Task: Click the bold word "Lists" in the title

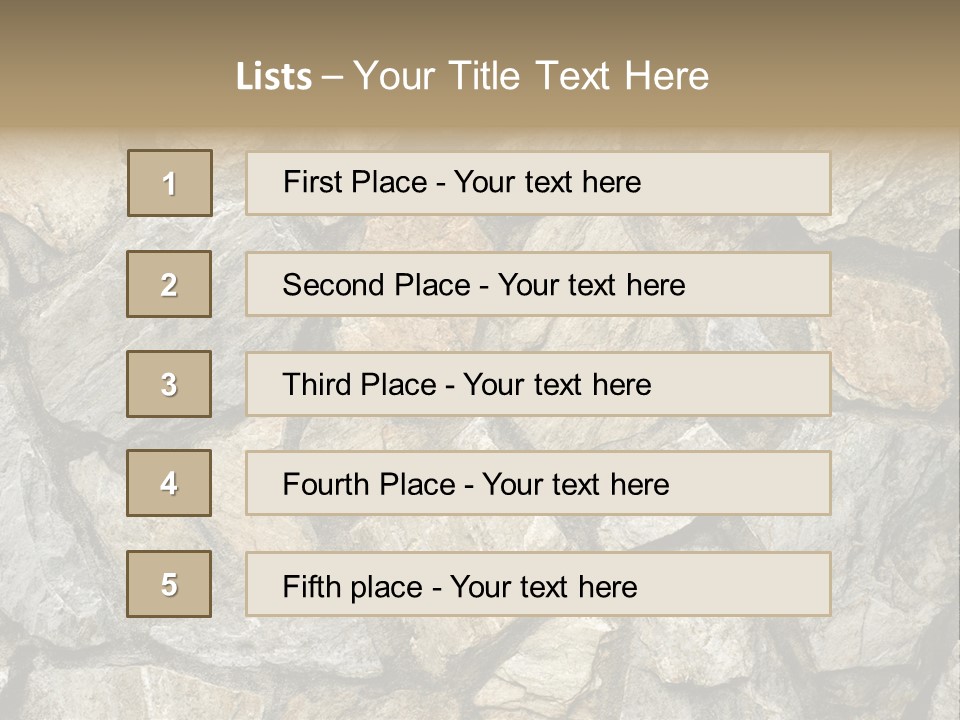Action: click(x=273, y=77)
